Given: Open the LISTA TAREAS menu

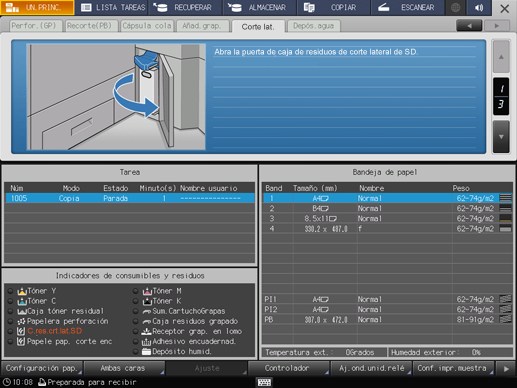Looking at the screenshot, I should pos(113,8).
